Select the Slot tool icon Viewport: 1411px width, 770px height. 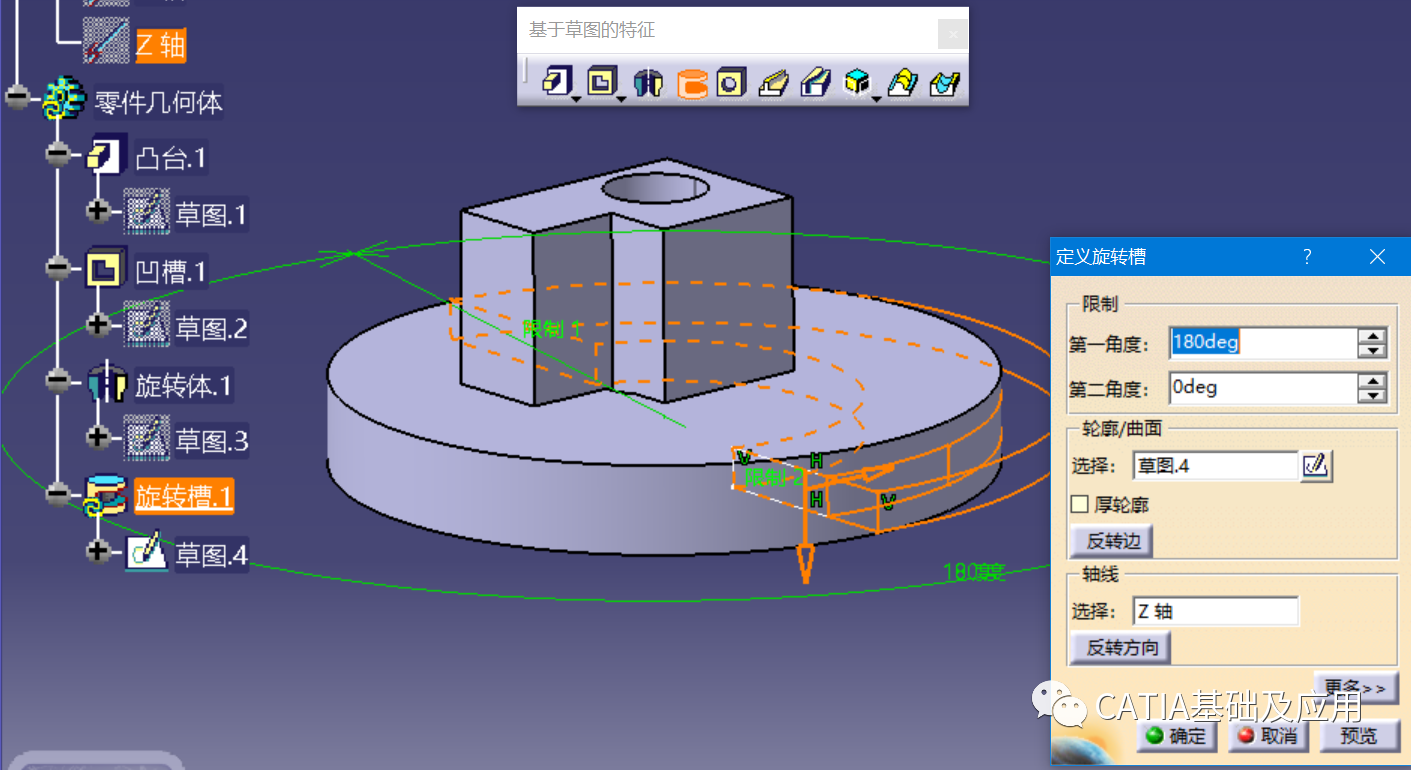[815, 82]
